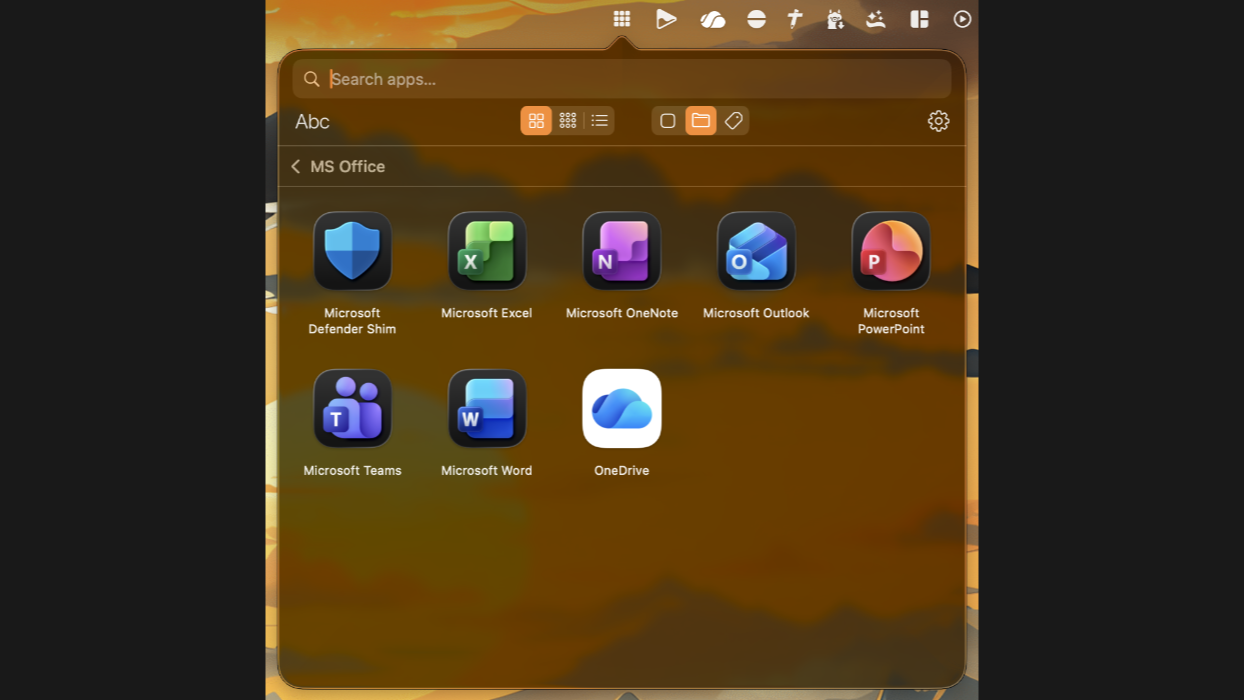Click inside the Search apps field
The image size is (1244, 700).
620,78
